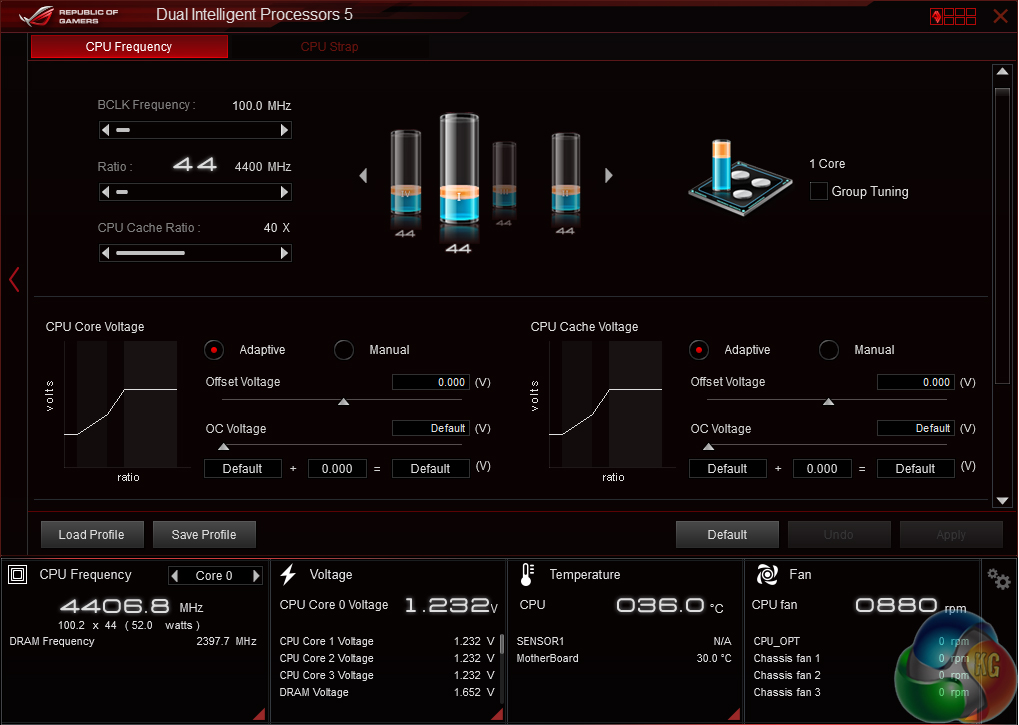1019x725 pixels.
Task: Select the CPU Frequency tab
Action: click(x=129, y=47)
